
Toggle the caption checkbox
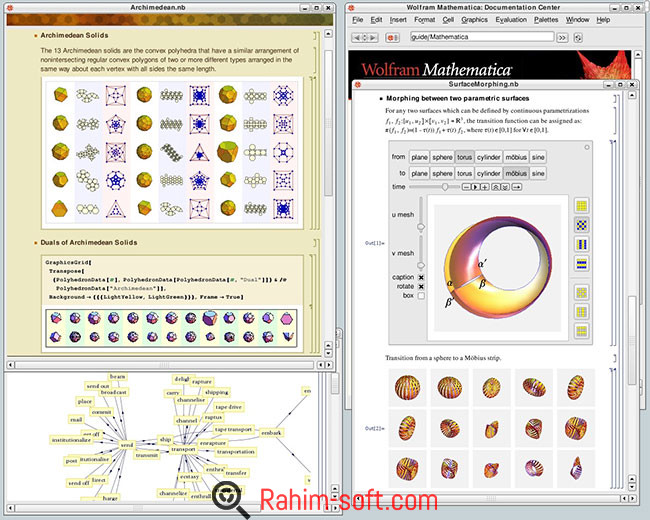click(421, 277)
